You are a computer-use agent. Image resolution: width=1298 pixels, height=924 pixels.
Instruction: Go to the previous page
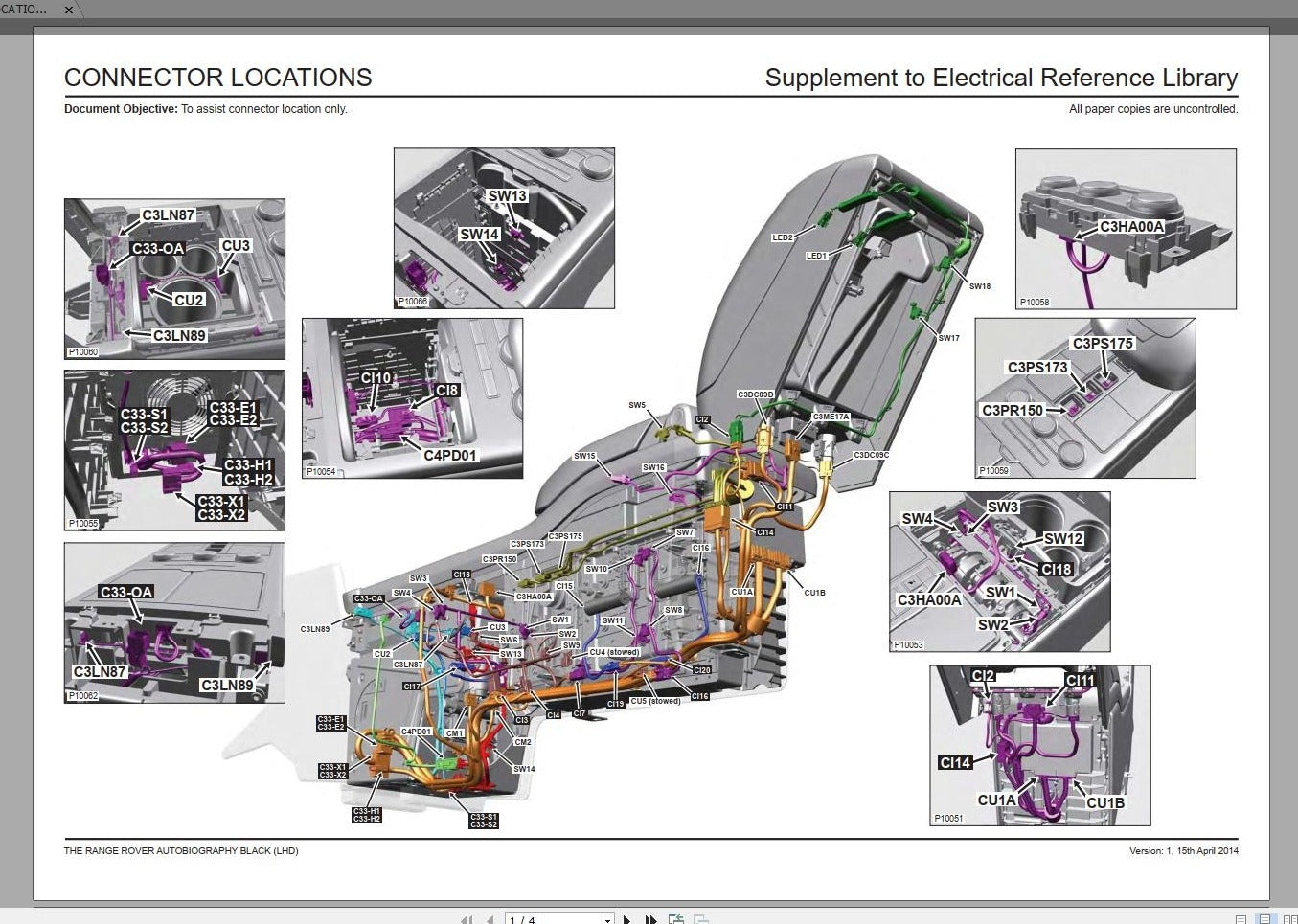tap(490, 919)
